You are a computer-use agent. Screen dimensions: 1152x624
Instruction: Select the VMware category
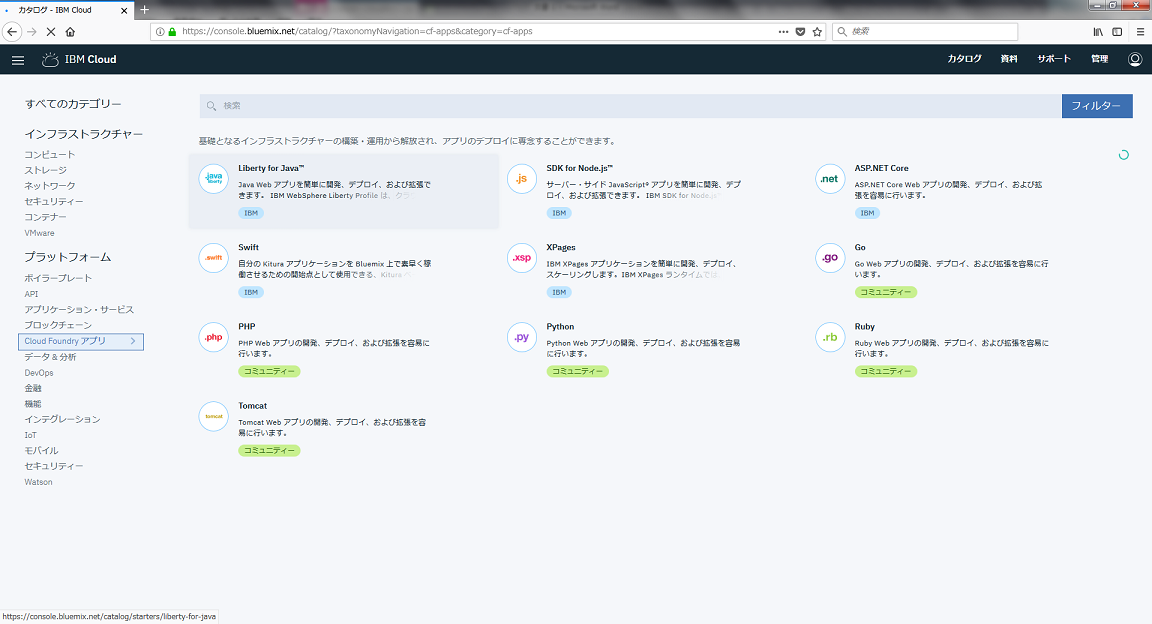click(x=39, y=233)
